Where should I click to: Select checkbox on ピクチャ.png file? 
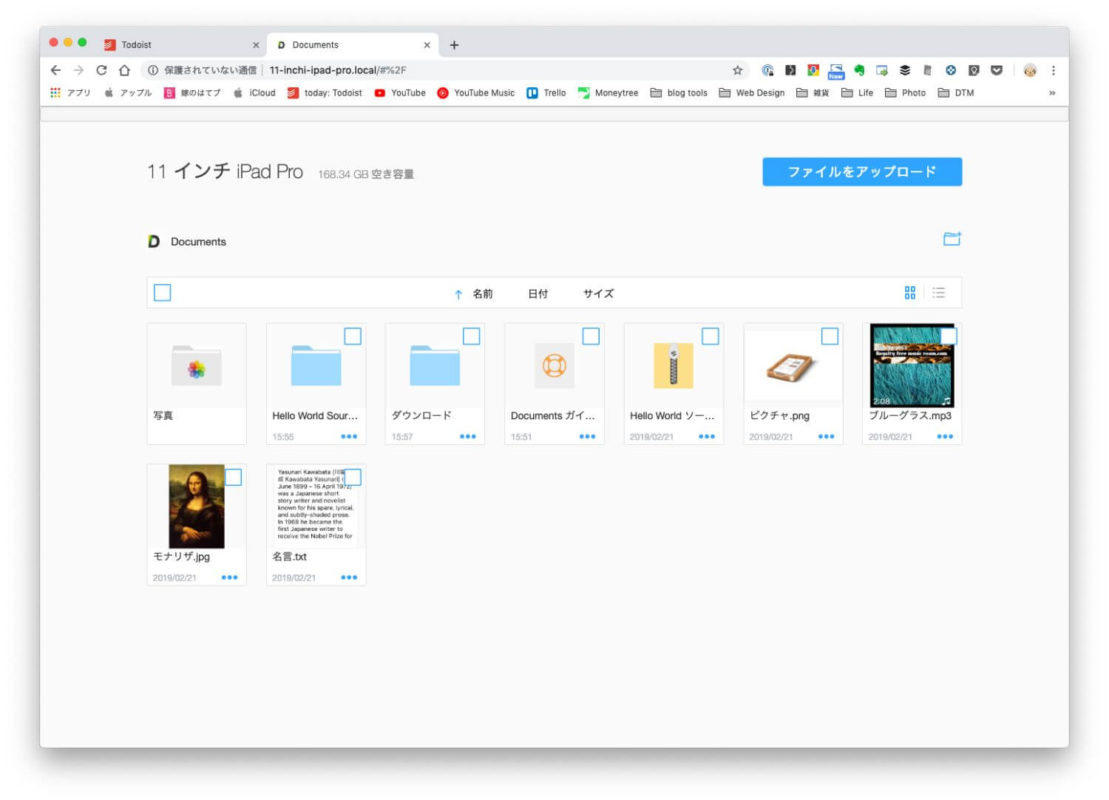click(x=829, y=336)
